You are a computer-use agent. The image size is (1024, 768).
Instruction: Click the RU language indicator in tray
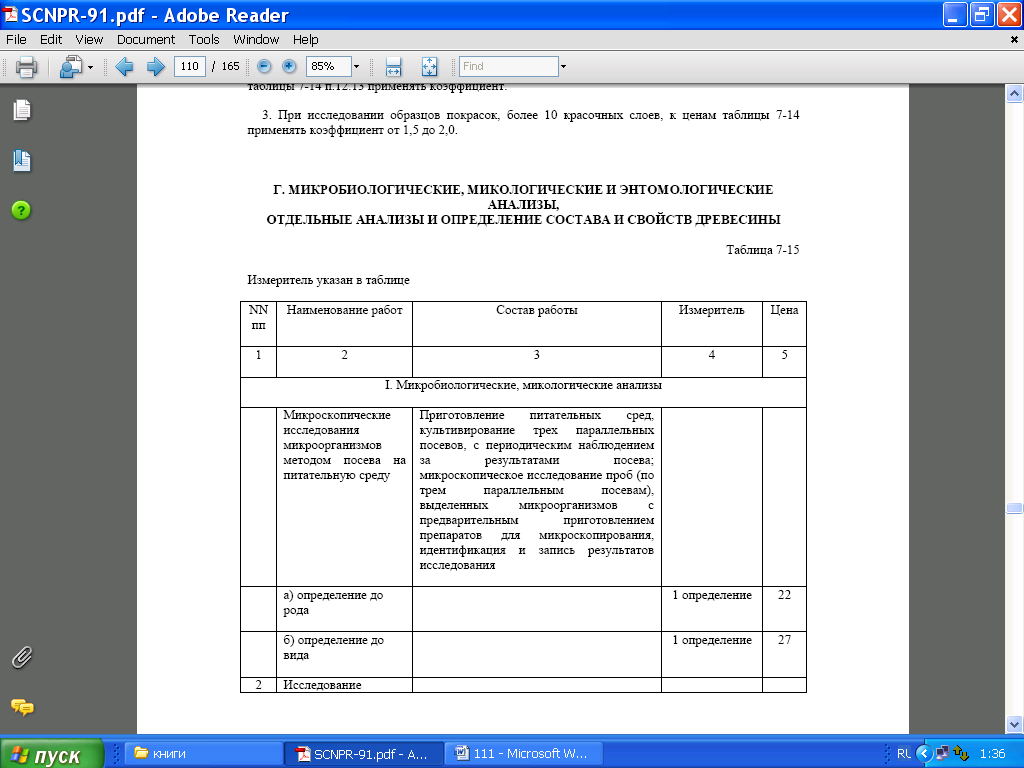click(x=903, y=754)
